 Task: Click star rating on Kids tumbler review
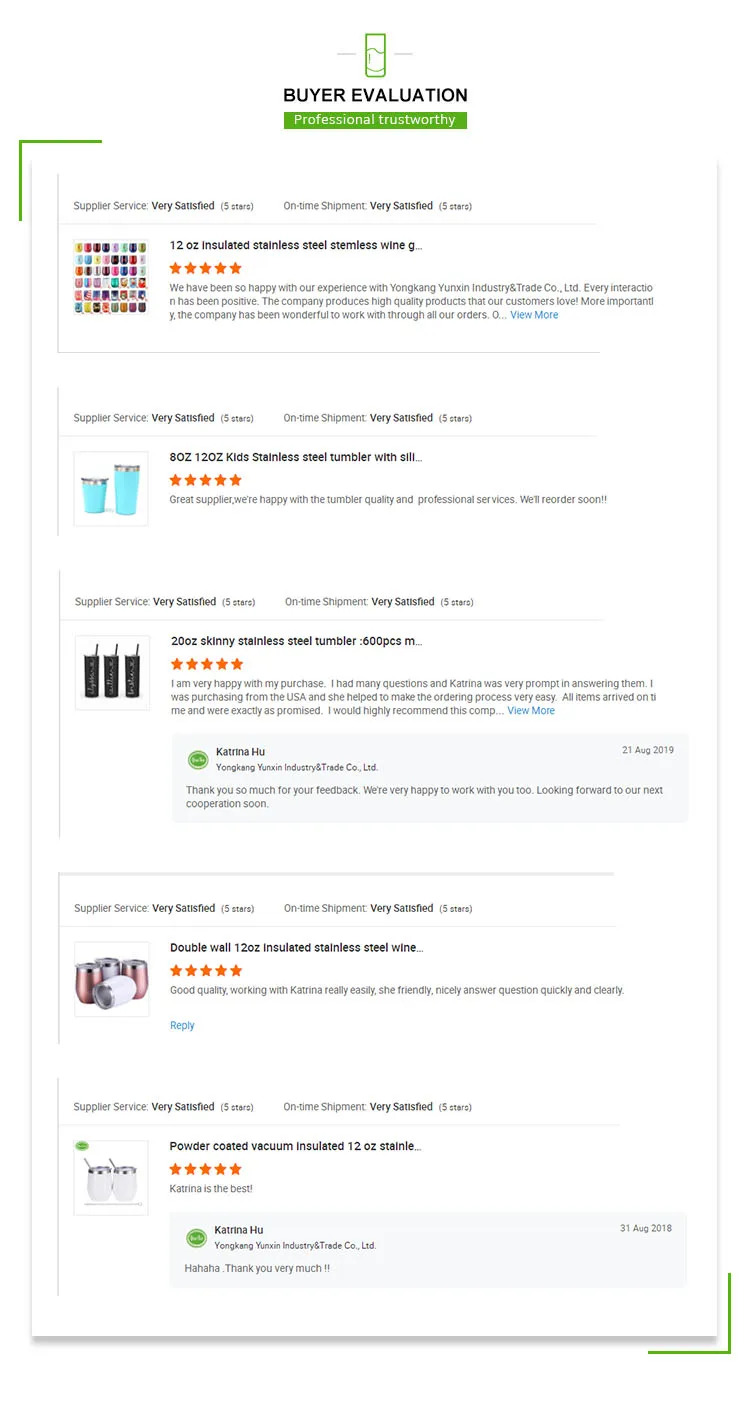[206, 480]
